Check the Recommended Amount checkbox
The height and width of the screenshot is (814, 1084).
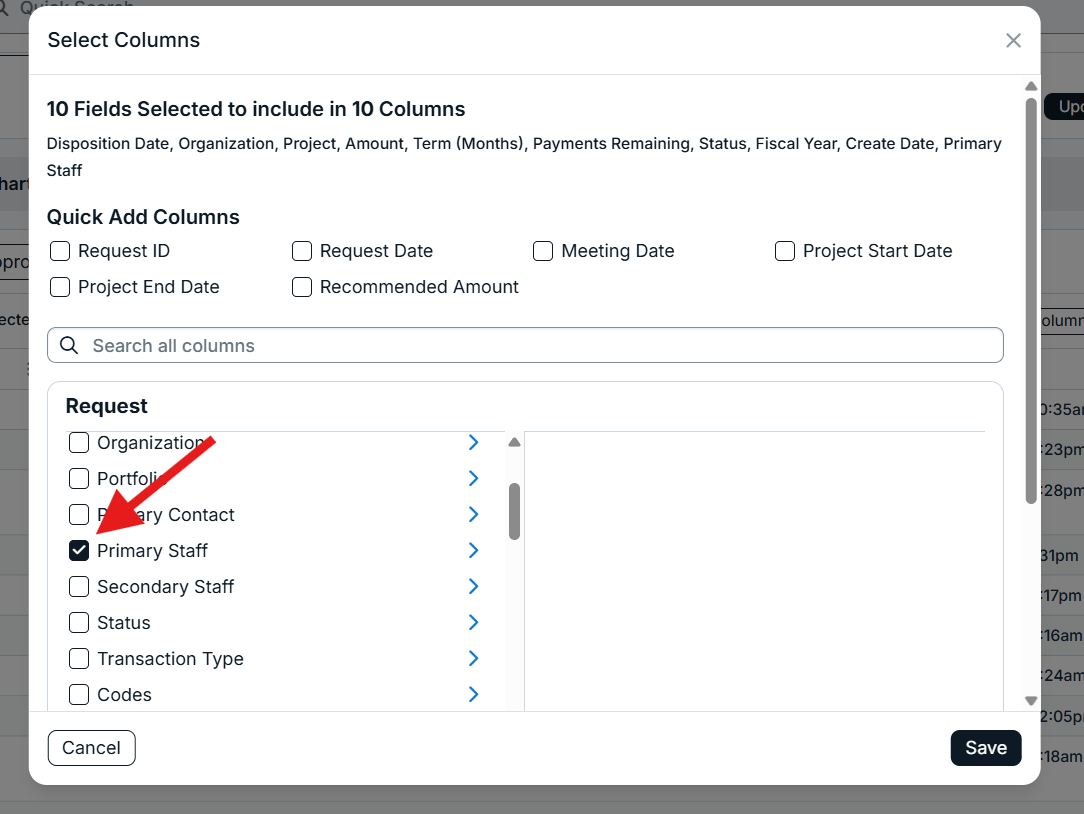302,287
